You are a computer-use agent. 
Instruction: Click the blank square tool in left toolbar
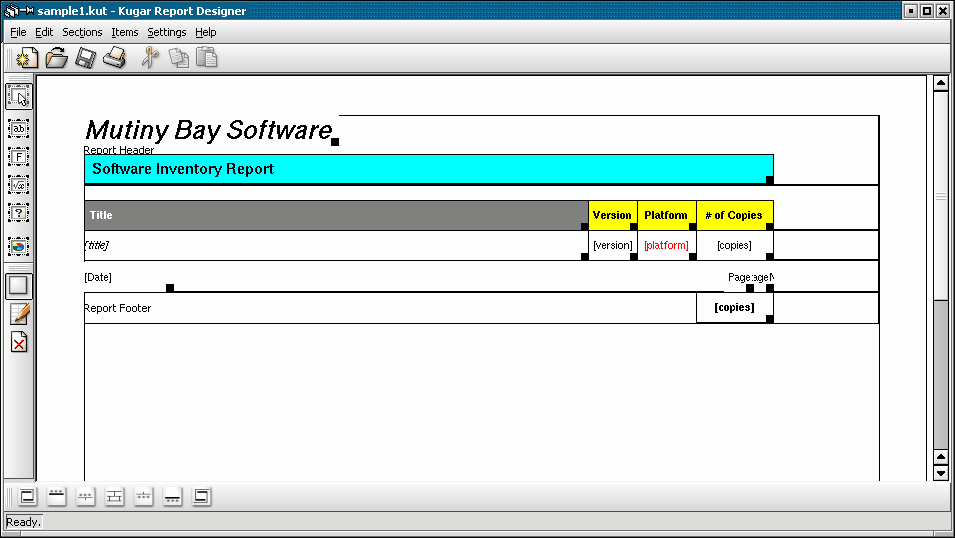click(19, 286)
